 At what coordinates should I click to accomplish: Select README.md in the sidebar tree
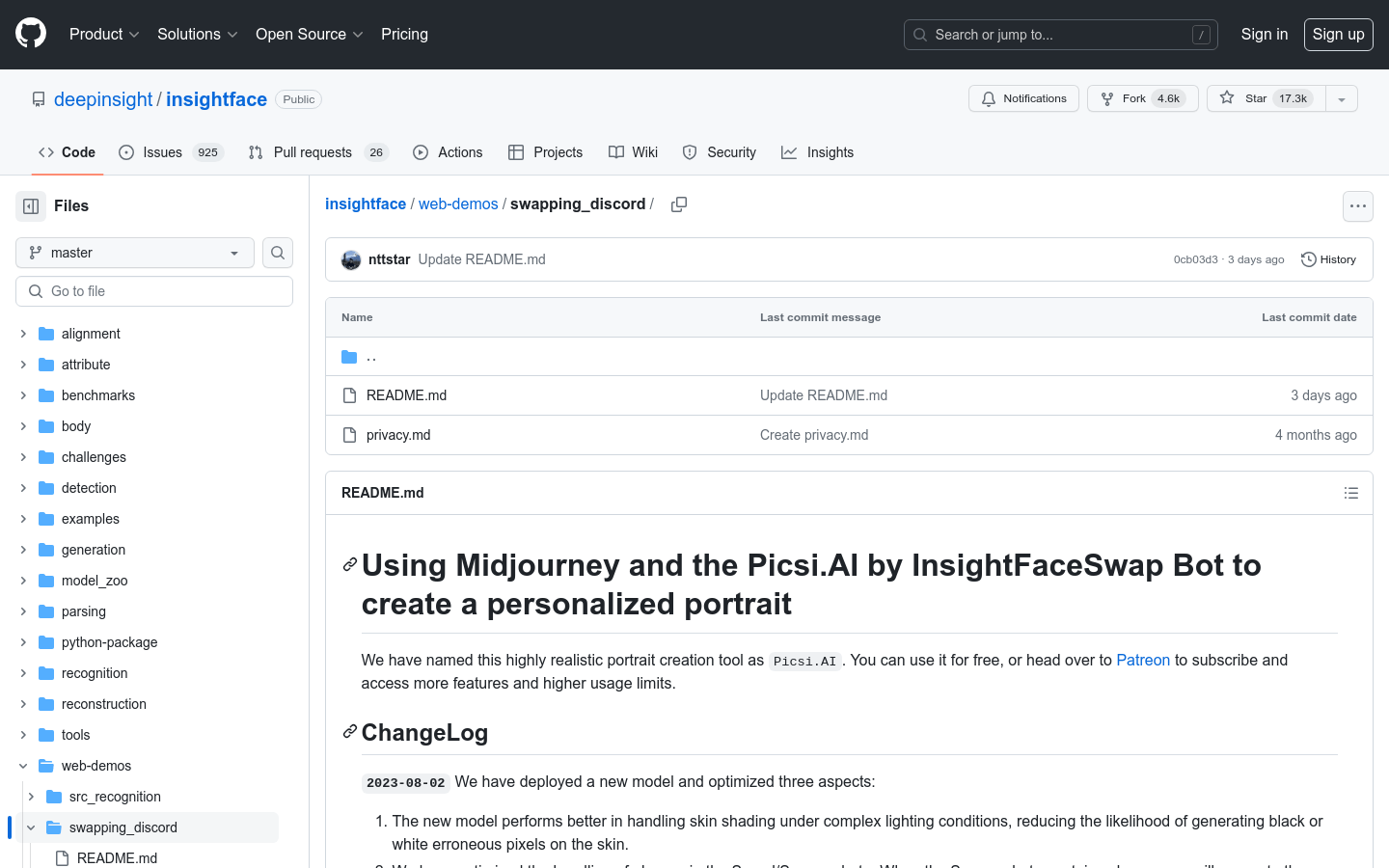click(117, 858)
